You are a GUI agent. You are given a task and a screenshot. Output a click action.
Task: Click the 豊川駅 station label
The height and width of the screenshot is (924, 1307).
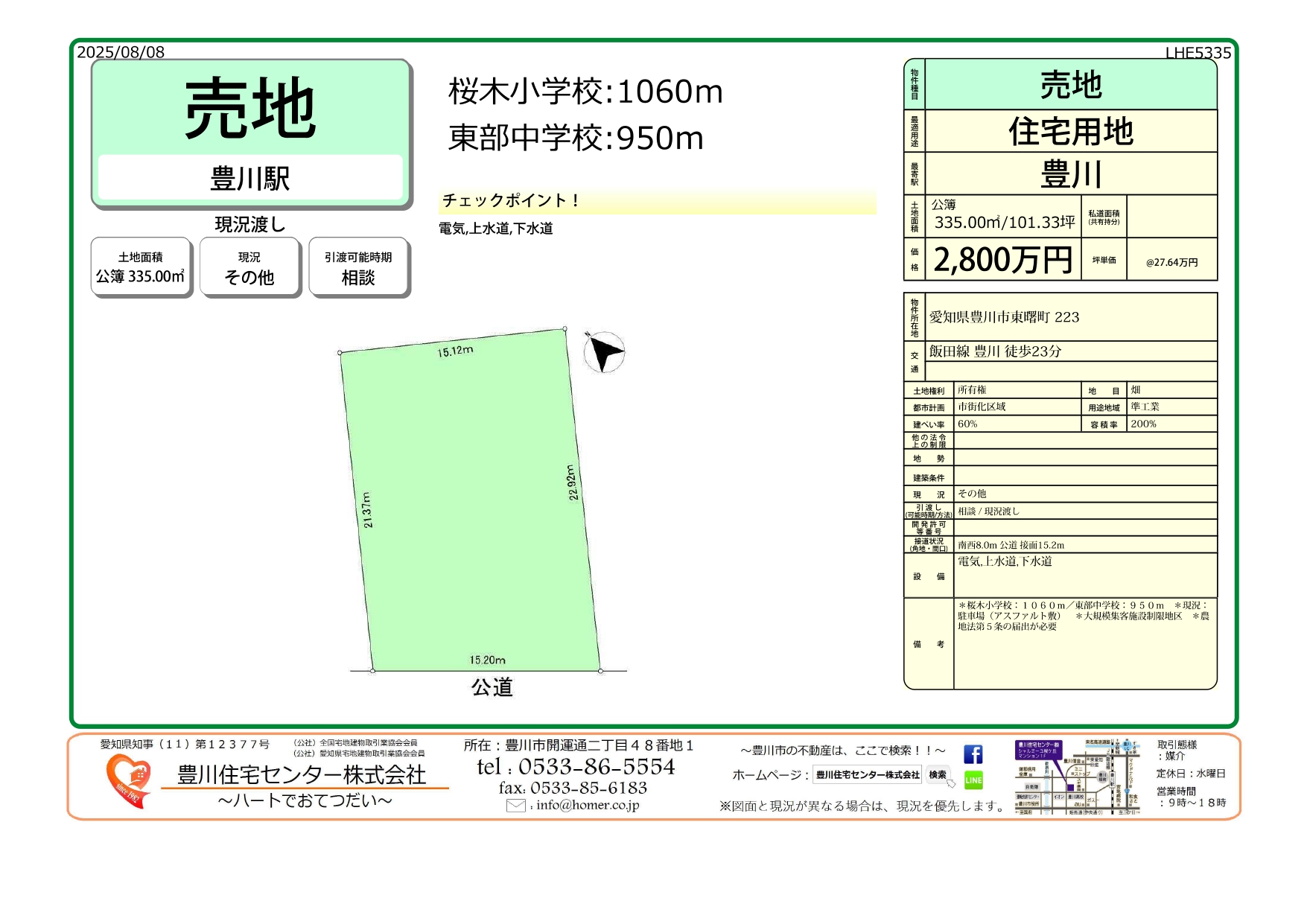click(x=250, y=179)
